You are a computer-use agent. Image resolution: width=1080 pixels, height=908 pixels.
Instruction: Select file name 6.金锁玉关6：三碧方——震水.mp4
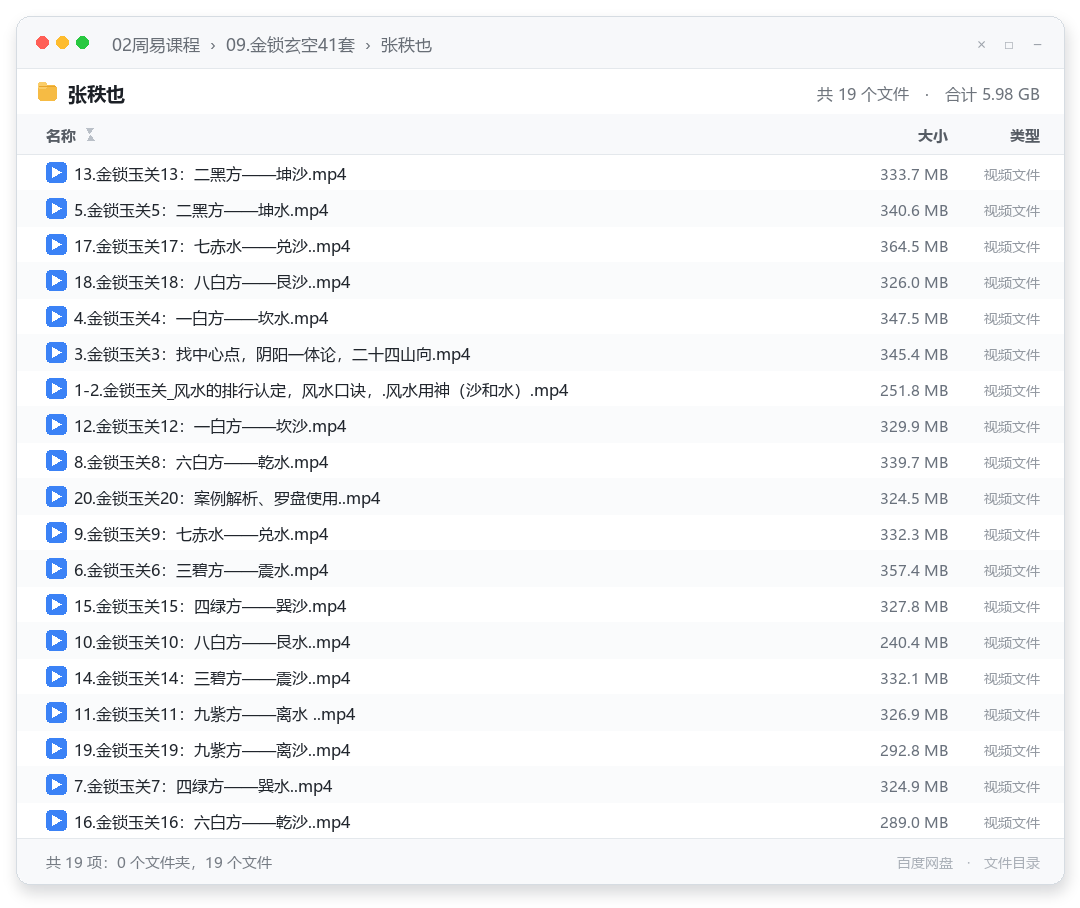[x=201, y=570]
